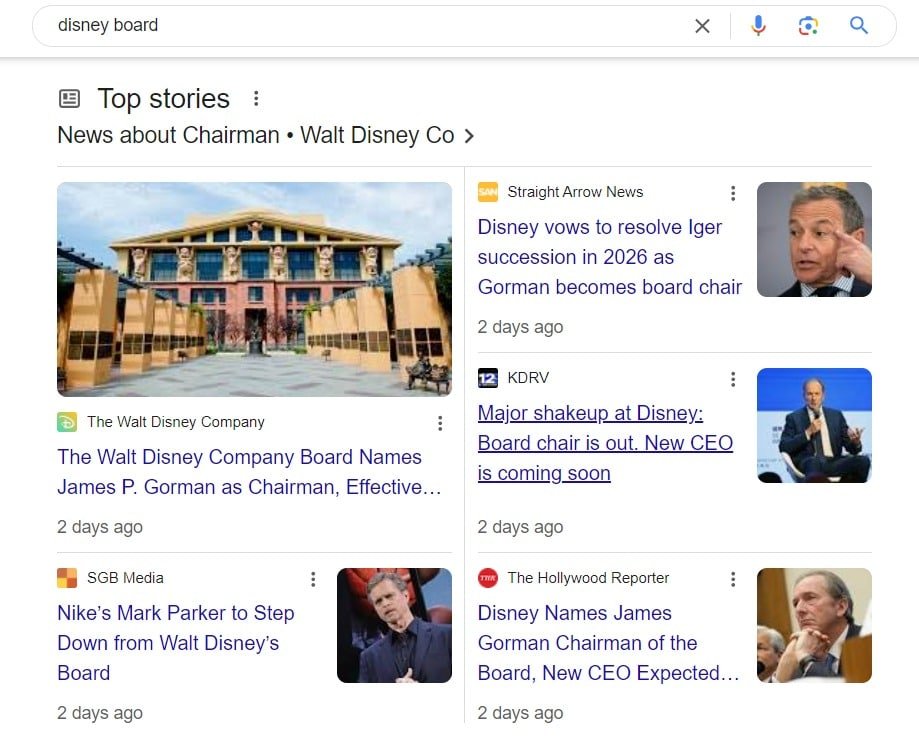The image size is (919, 751).
Task: Click the search input field
Action: [300, 25]
